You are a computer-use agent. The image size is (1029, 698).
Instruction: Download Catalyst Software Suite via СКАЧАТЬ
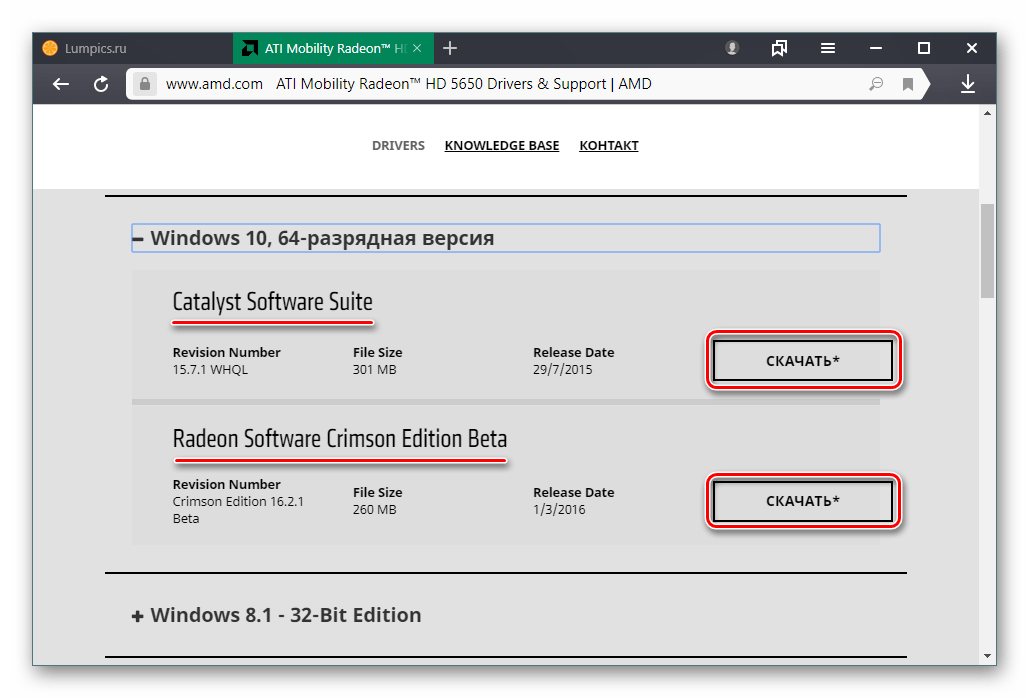(803, 361)
